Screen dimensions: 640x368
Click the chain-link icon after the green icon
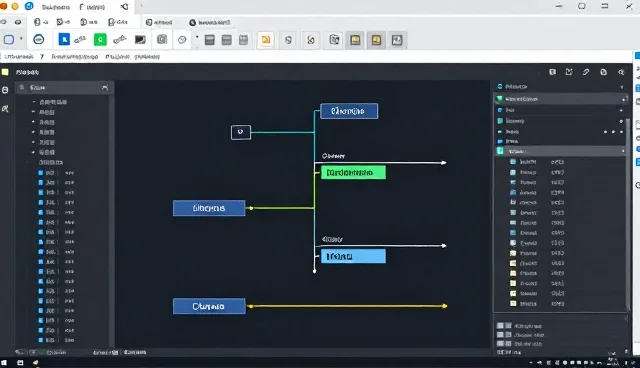tap(120, 40)
